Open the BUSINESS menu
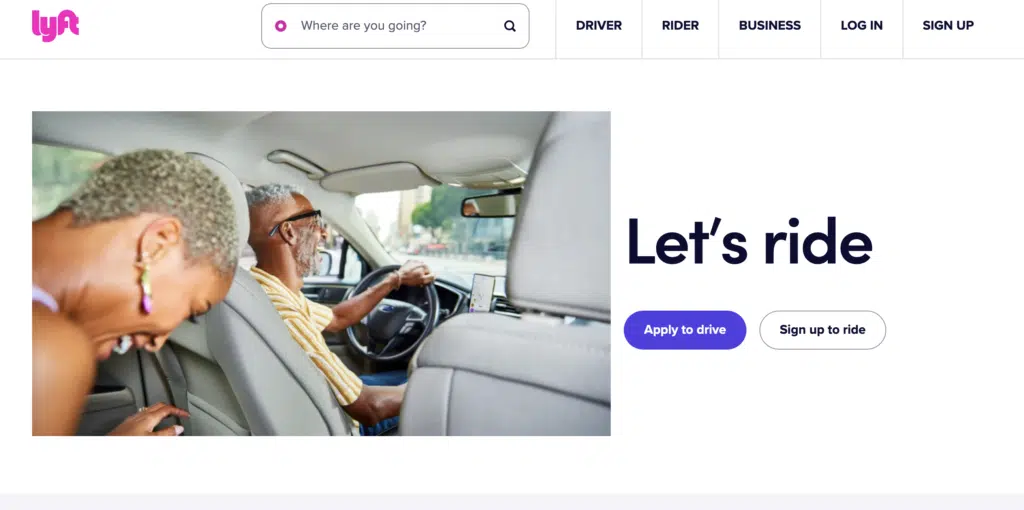The image size is (1024, 510). [x=769, y=25]
